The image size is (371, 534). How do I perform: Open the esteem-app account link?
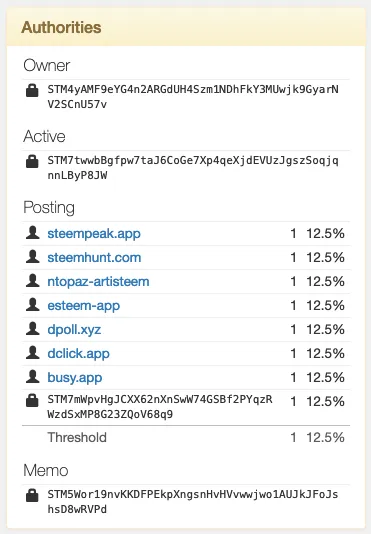pos(84,306)
